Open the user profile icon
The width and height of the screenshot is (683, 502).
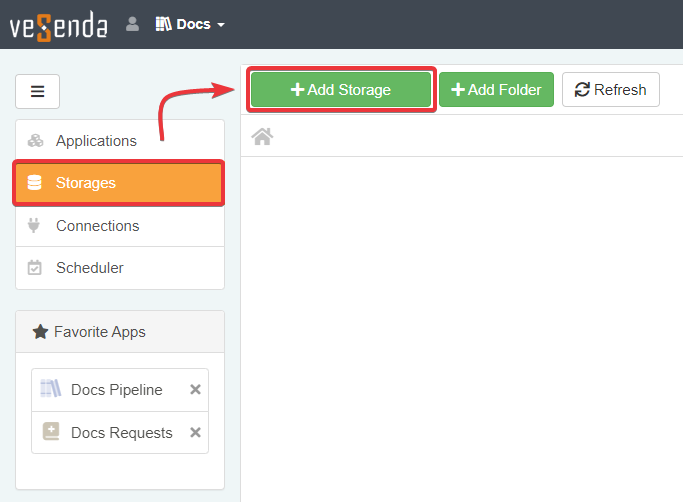click(132, 24)
